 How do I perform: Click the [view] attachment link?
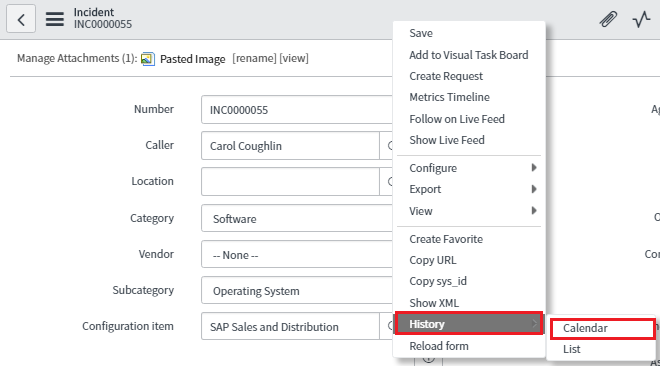click(x=294, y=58)
